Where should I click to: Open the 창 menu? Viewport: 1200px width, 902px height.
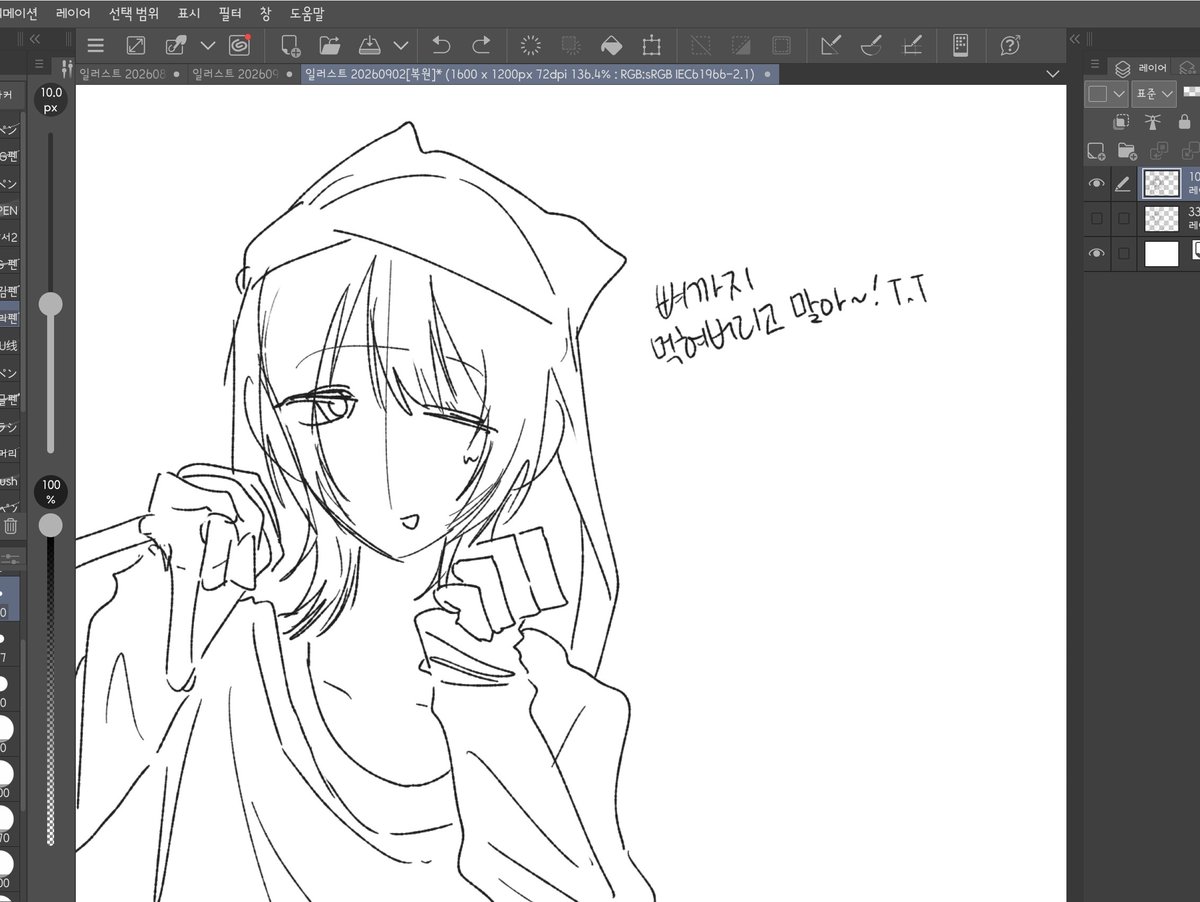click(265, 14)
